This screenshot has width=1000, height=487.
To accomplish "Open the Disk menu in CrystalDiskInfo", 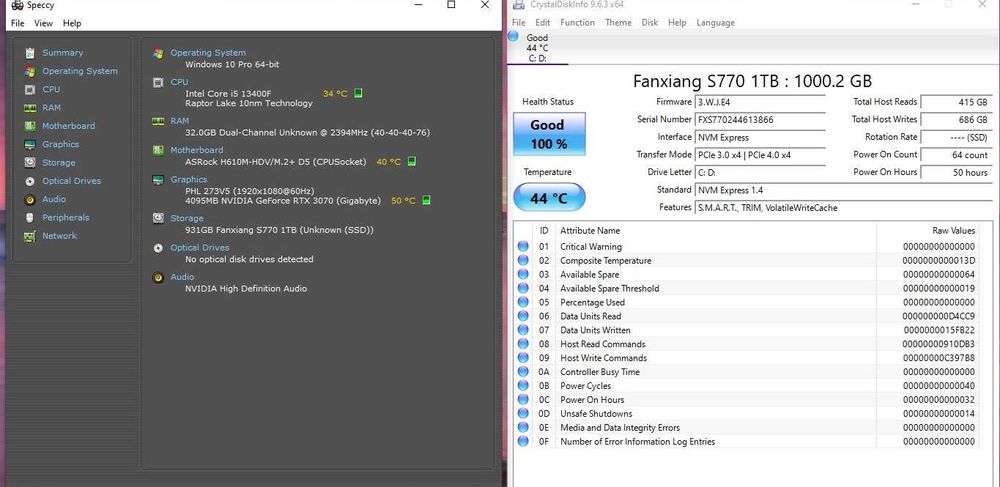I will [650, 22].
